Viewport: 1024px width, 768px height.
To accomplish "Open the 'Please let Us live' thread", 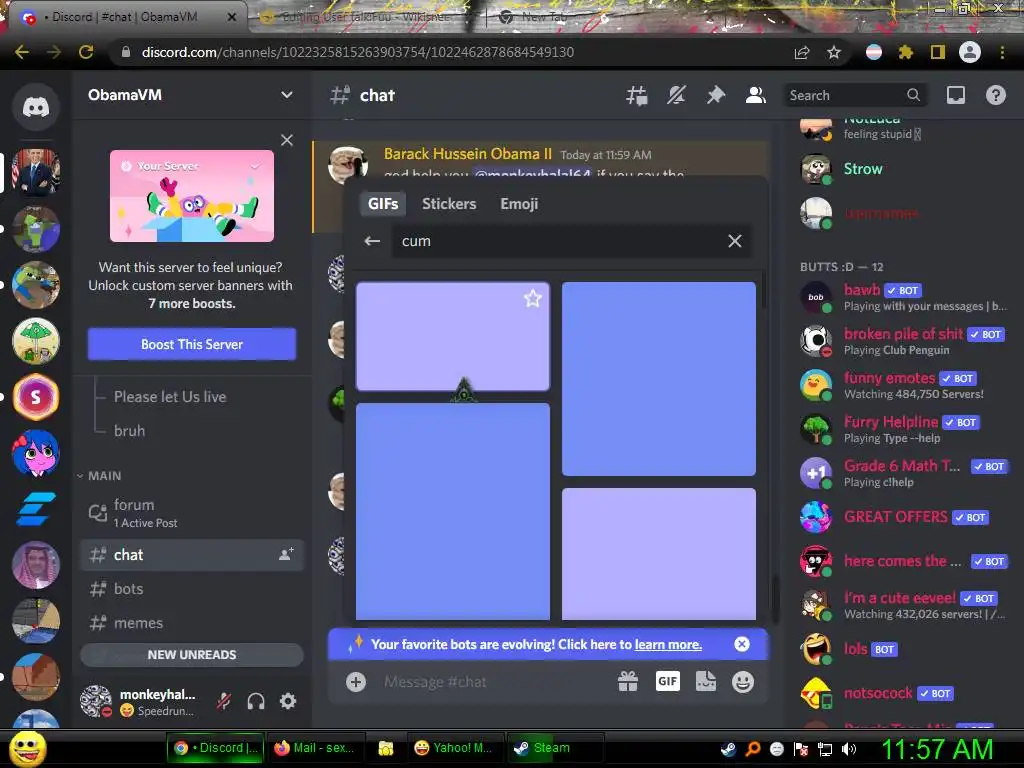I will point(170,396).
